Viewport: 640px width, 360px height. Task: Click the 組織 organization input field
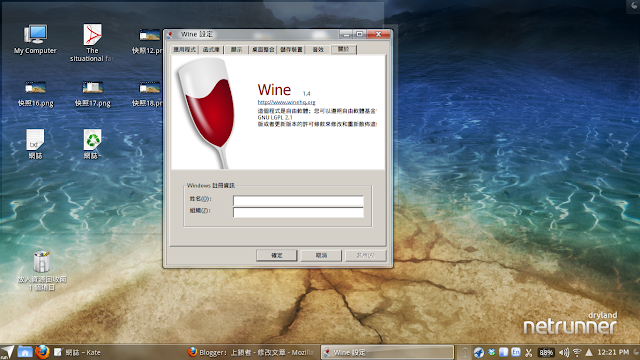click(298, 212)
